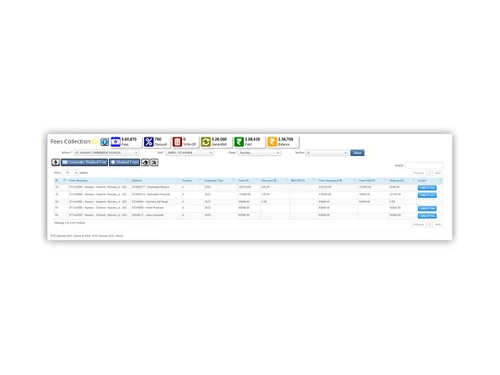Click page 1 in pagination above the table
The height and width of the screenshot is (375, 500).
click(x=430, y=173)
